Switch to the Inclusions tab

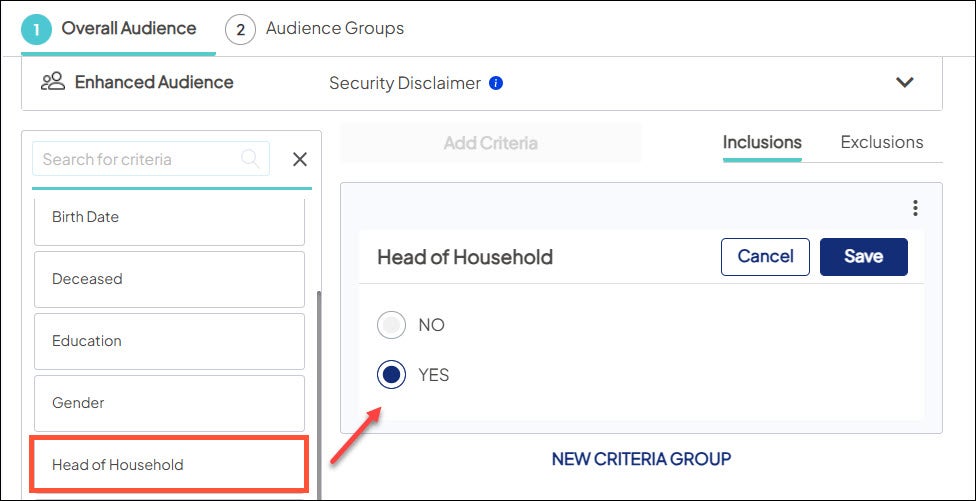pos(762,142)
